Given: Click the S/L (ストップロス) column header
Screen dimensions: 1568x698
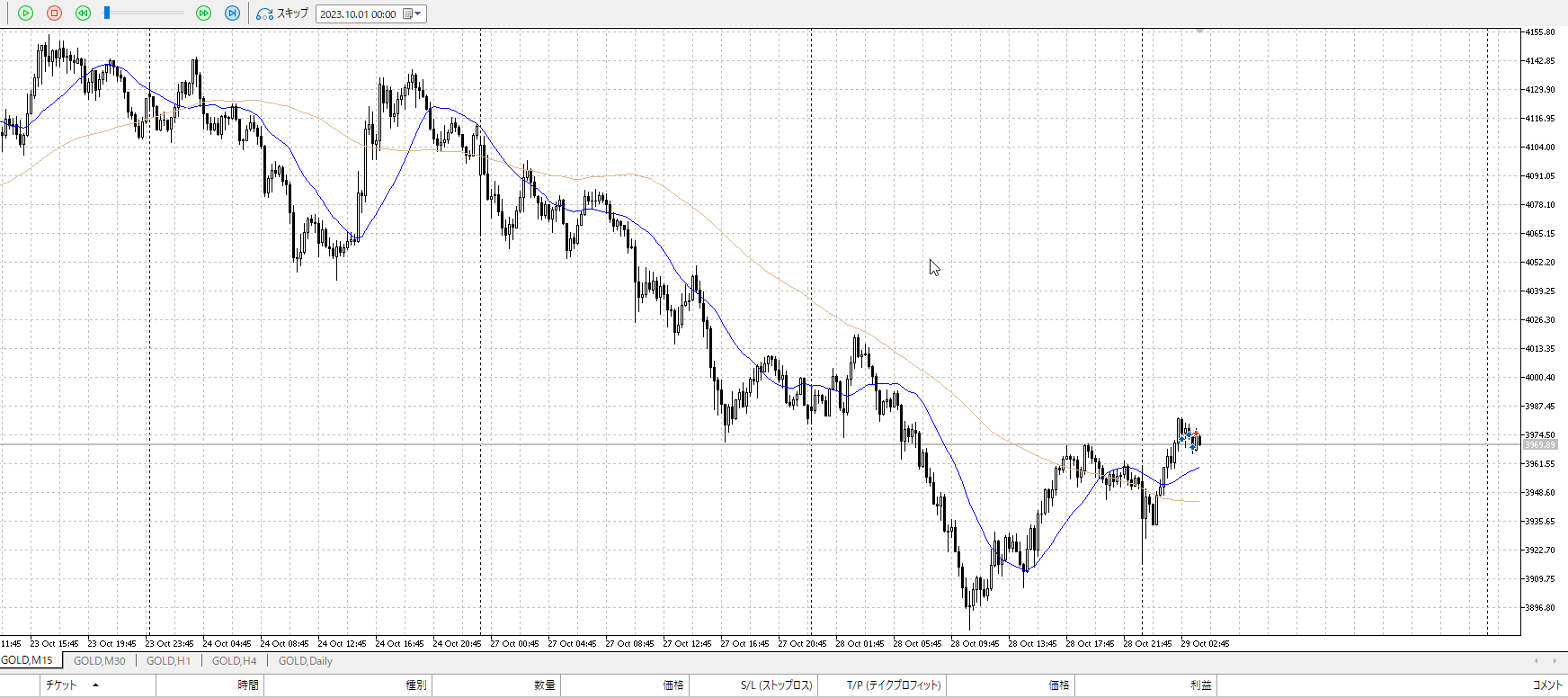Looking at the screenshot, I should coord(776,685).
